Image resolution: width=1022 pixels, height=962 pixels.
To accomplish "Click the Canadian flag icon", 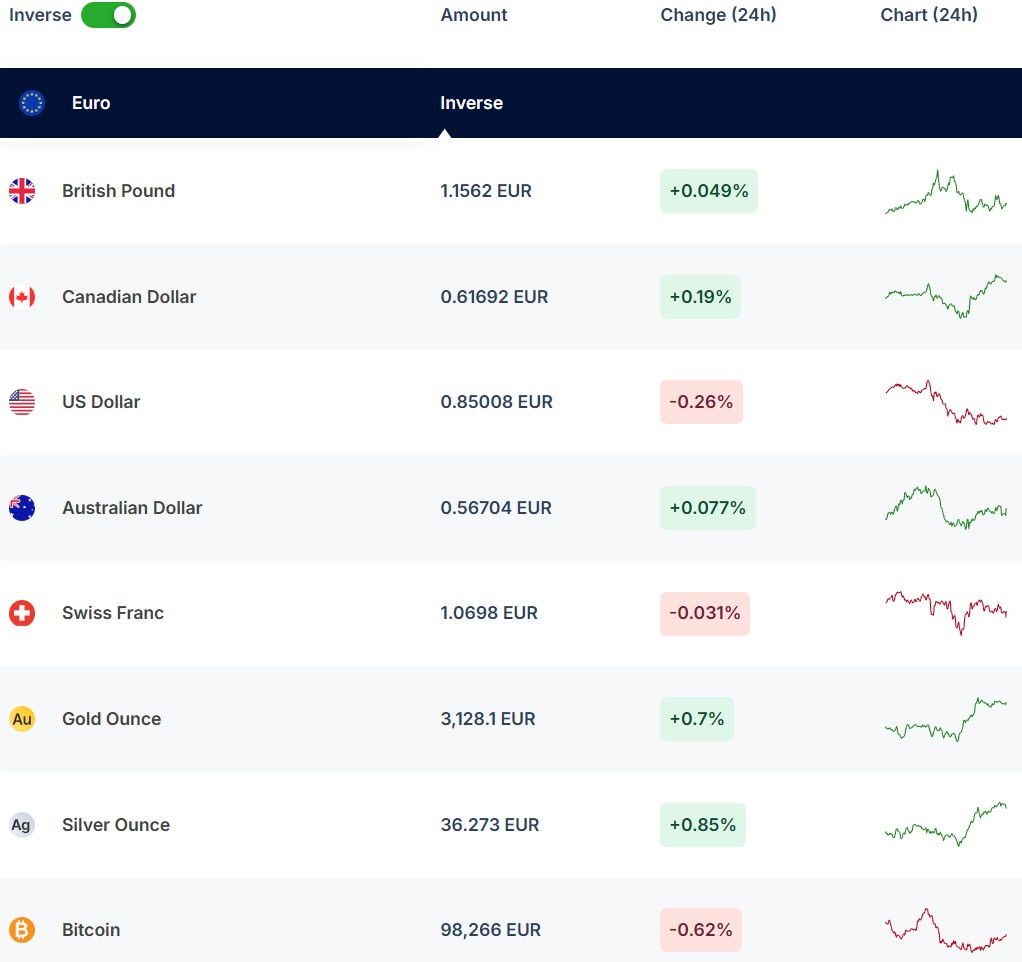I will click(x=22, y=297).
